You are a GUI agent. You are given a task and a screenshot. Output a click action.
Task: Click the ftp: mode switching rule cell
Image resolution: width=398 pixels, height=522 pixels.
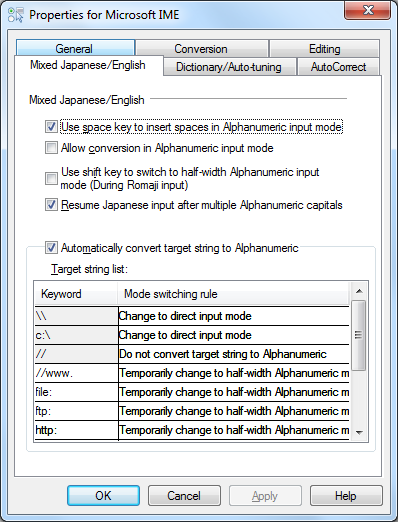coord(234,411)
